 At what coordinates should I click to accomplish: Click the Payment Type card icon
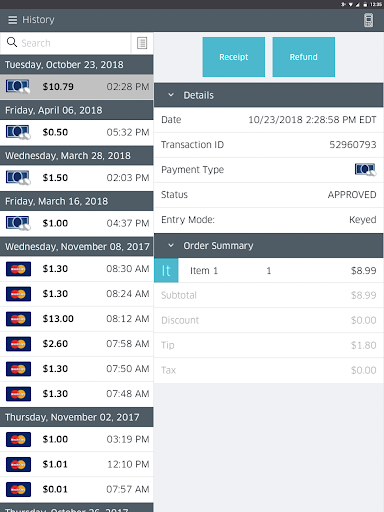click(366, 170)
